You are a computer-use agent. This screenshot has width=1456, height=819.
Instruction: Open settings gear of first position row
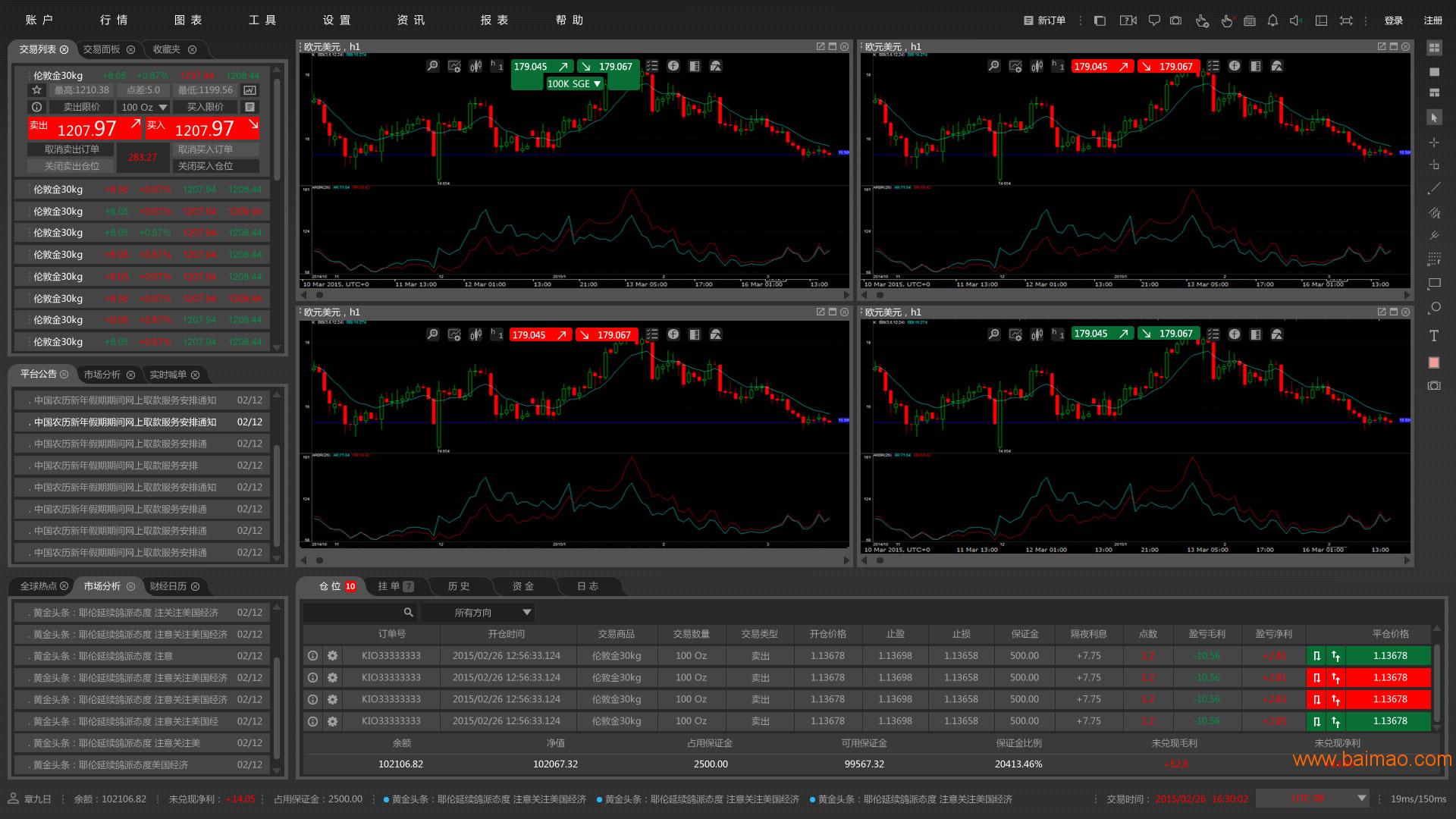tap(332, 655)
